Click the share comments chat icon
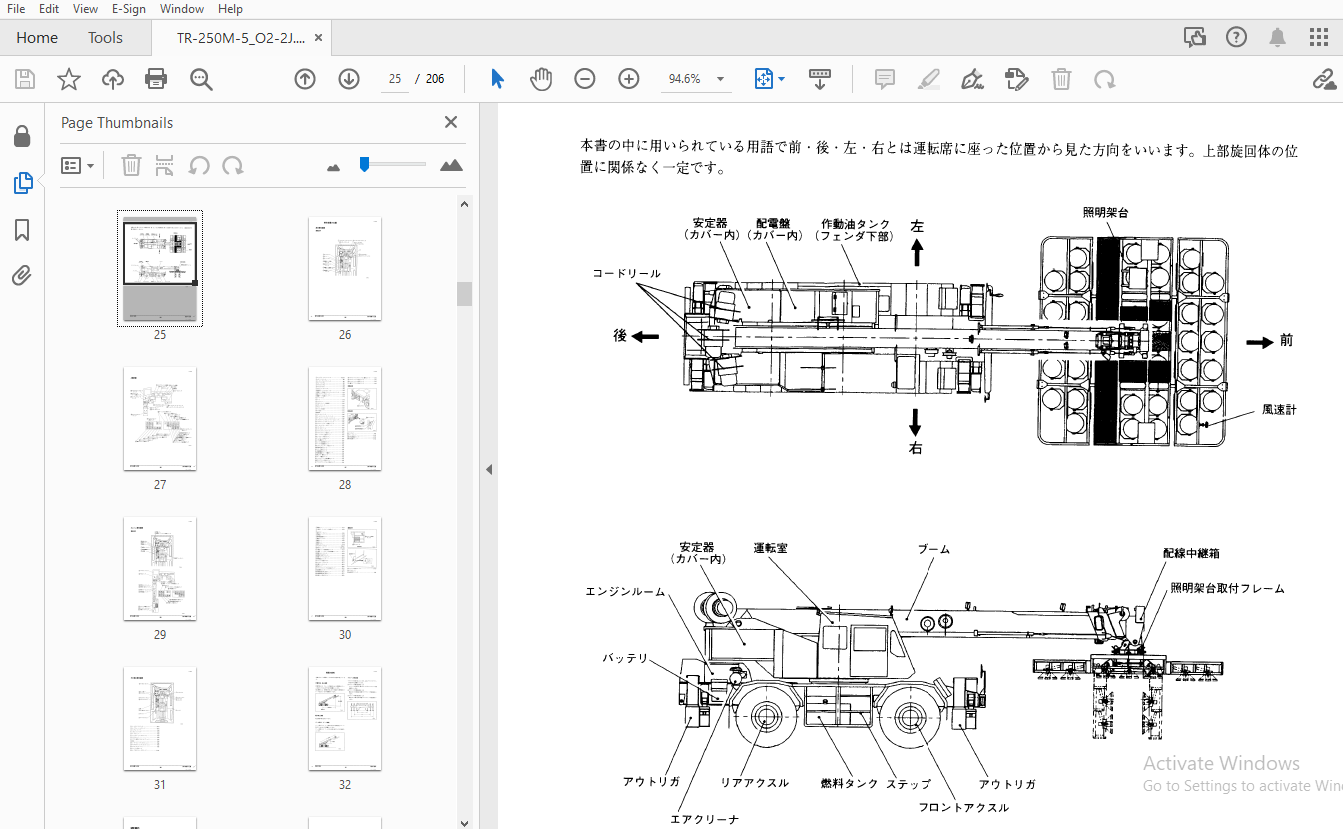 pyautogui.click(x=1195, y=37)
